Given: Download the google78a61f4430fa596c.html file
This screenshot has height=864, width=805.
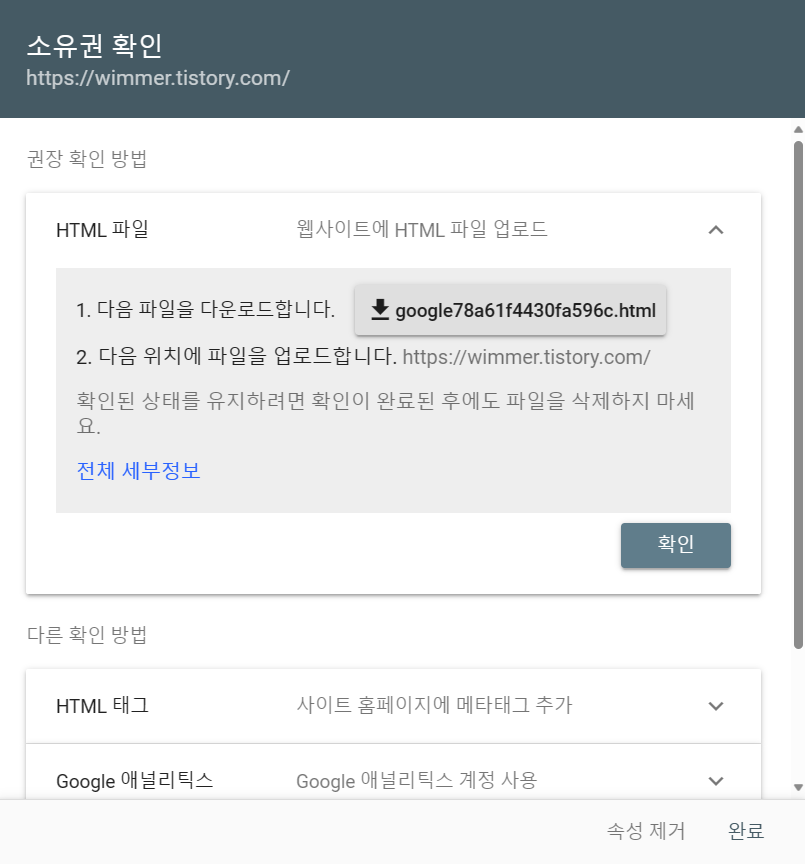Looking at the screenshot, I should tap(510, 310).
